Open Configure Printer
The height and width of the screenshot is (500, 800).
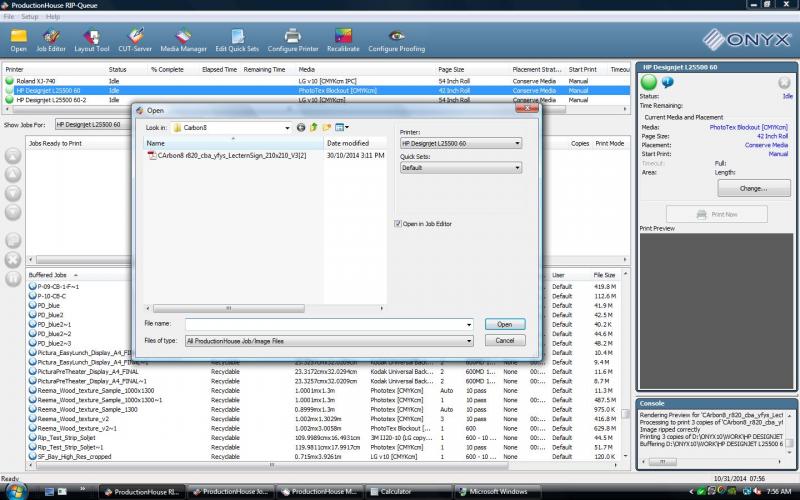point(293,40)
